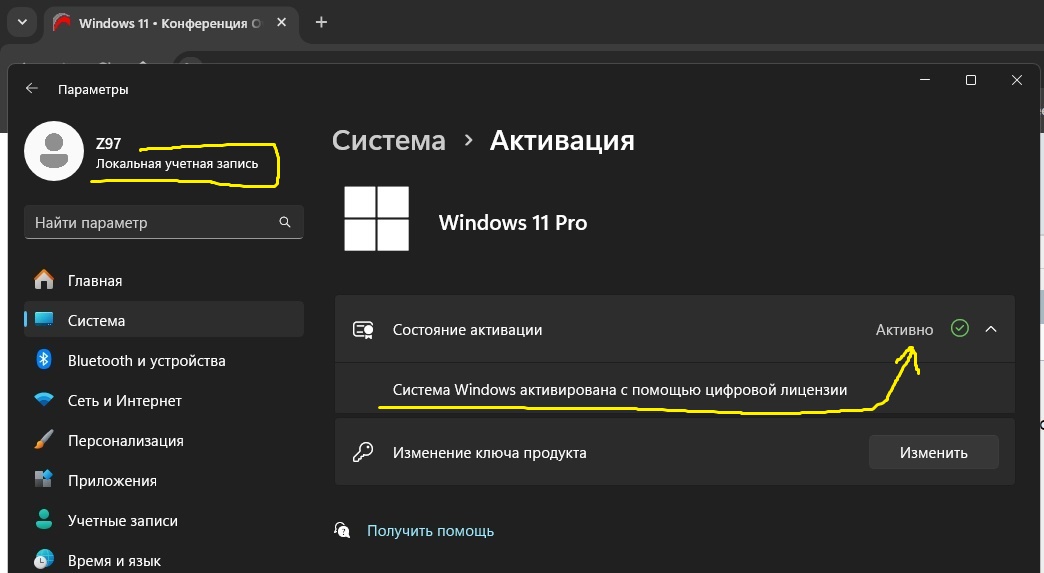The image size is (1044, 573).
Task: Click the browser tab's red favicon
Action: [x=62, y=23]
